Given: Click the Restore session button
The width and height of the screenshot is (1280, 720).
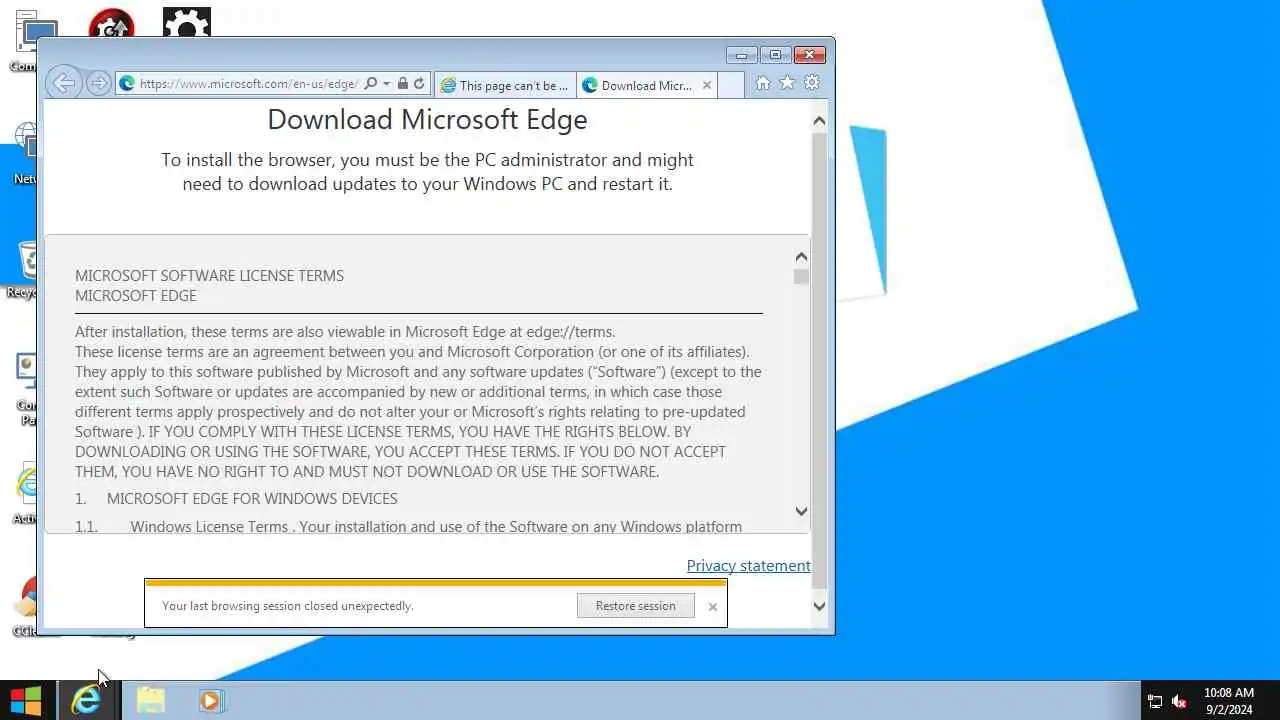Looking at the screenshot, I should tap(636, 606).
